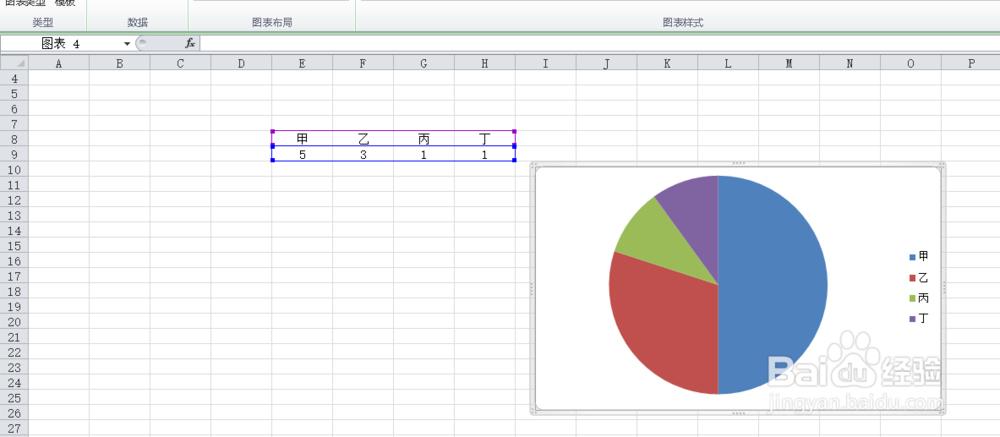
Task: Select the red pie slice
Action: pyautogui.click(x=663, y=325)
